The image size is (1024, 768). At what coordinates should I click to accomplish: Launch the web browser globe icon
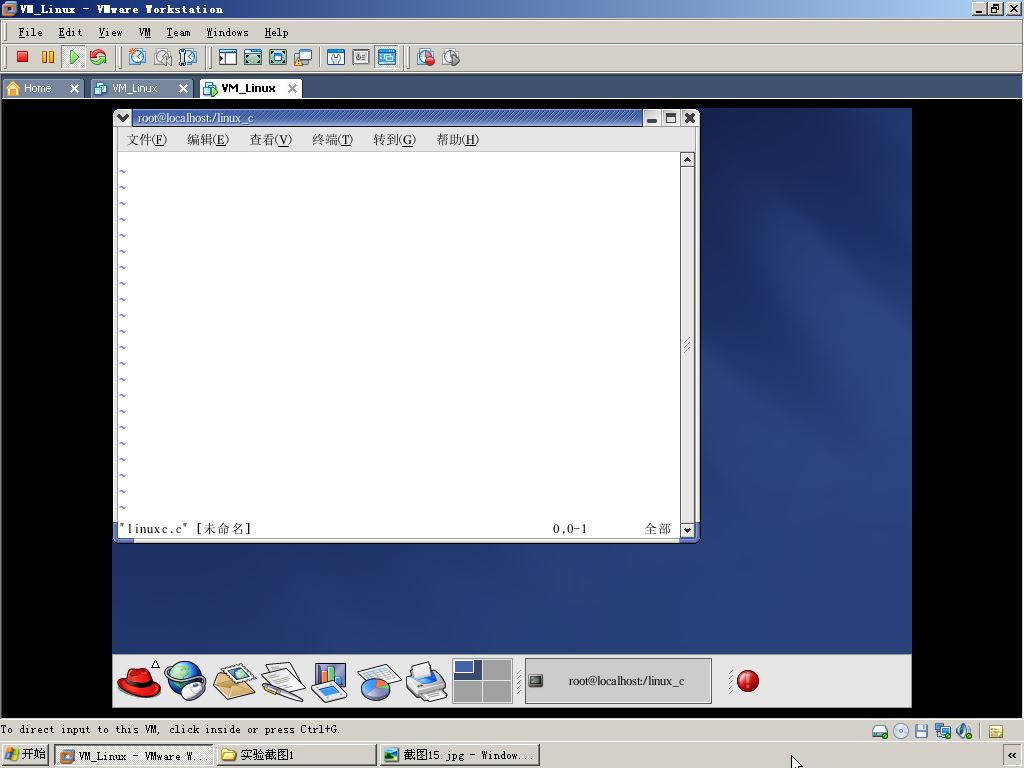(185, 680)
